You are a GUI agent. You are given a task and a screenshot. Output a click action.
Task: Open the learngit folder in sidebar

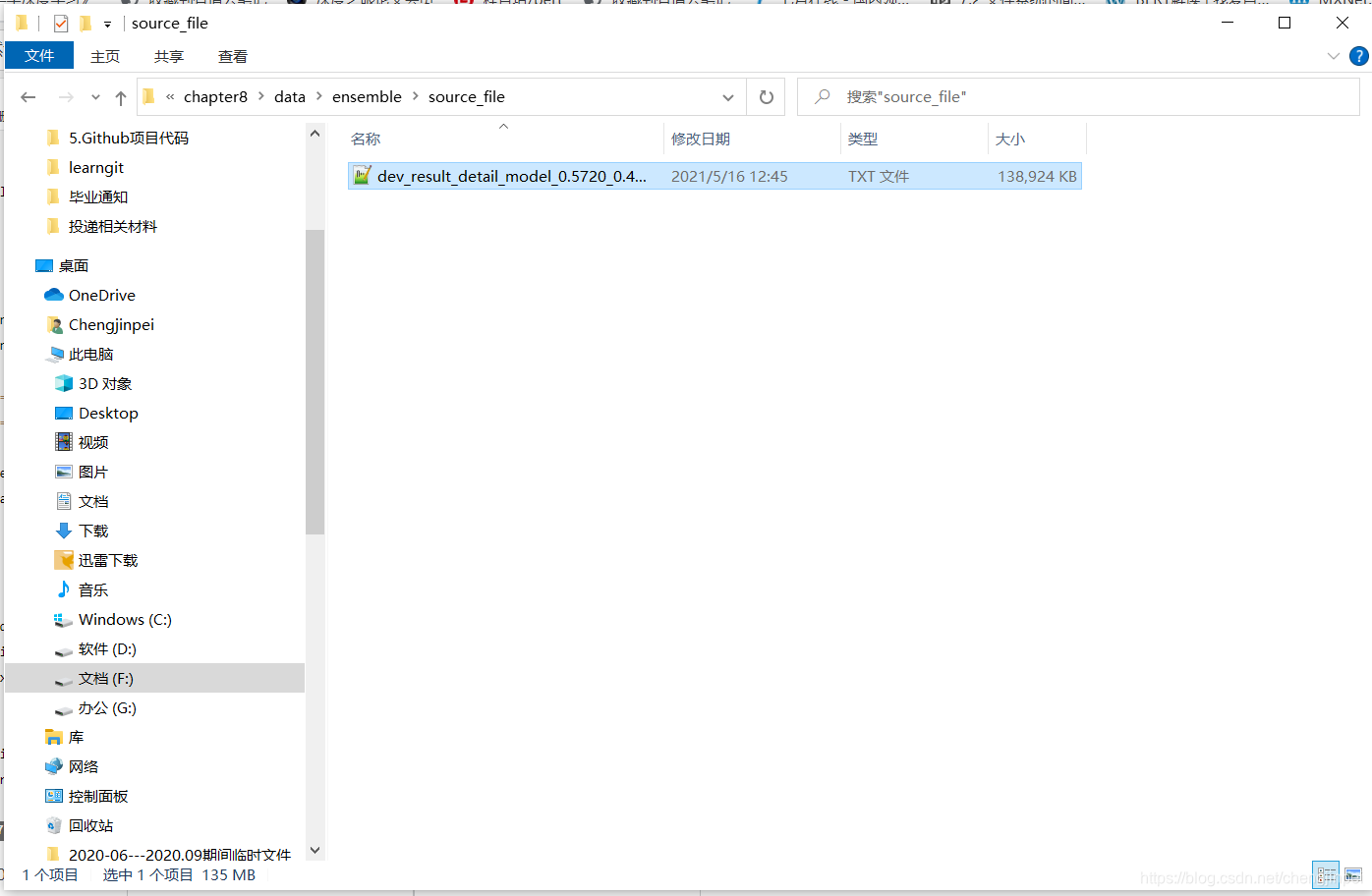pos(96,168)
